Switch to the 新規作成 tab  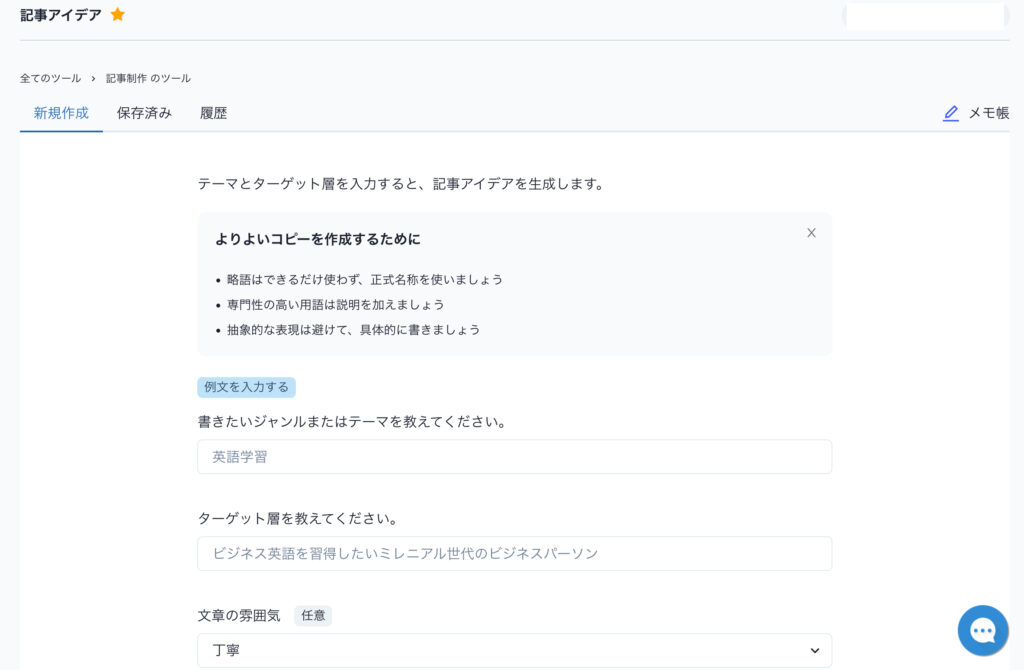[61, 114]
